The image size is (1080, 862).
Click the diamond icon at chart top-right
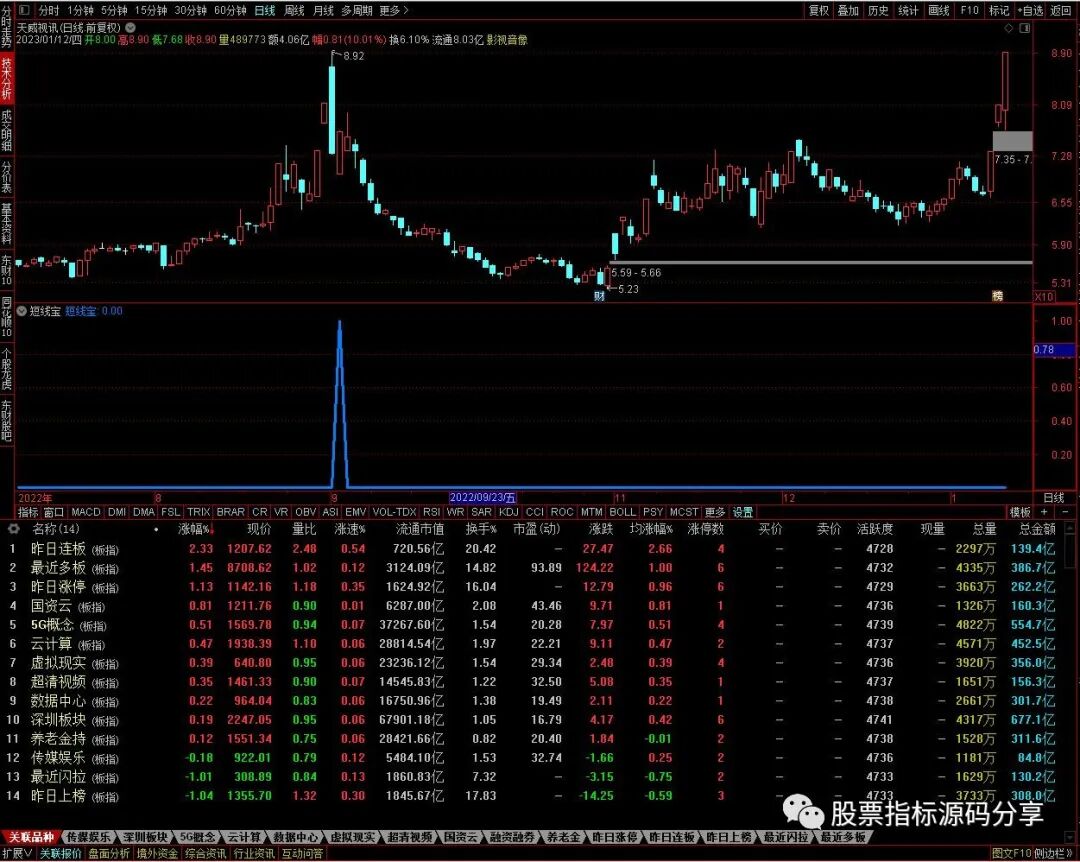pyautogui.click(x=1008, y=28)
